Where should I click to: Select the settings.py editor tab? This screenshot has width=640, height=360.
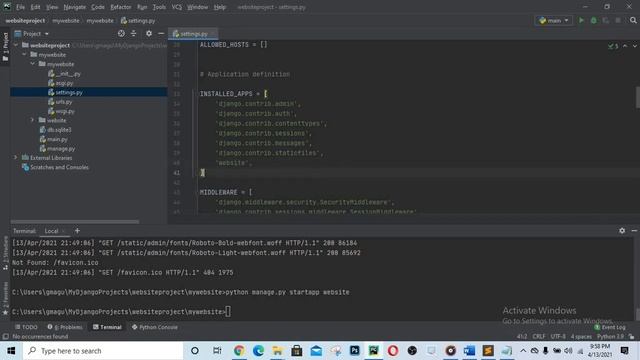click(193, 34)
